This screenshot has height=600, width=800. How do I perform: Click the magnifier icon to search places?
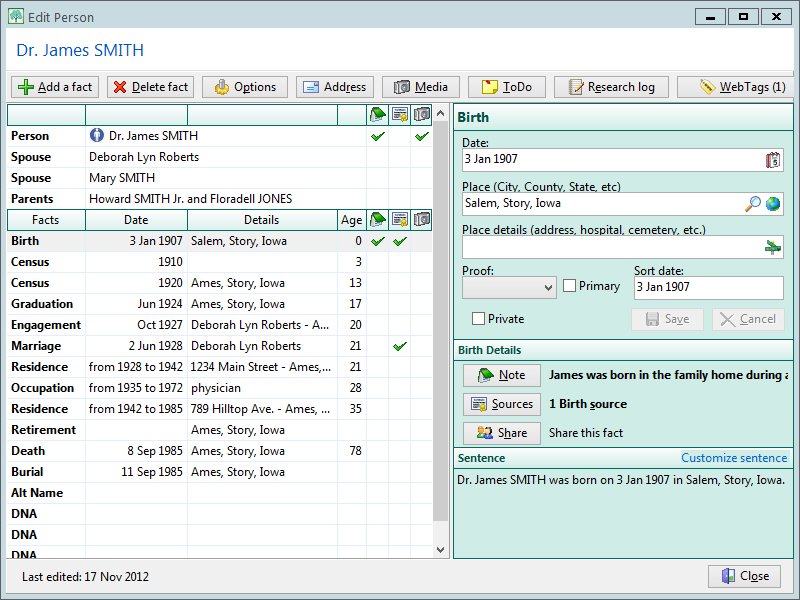coord(753,204)
